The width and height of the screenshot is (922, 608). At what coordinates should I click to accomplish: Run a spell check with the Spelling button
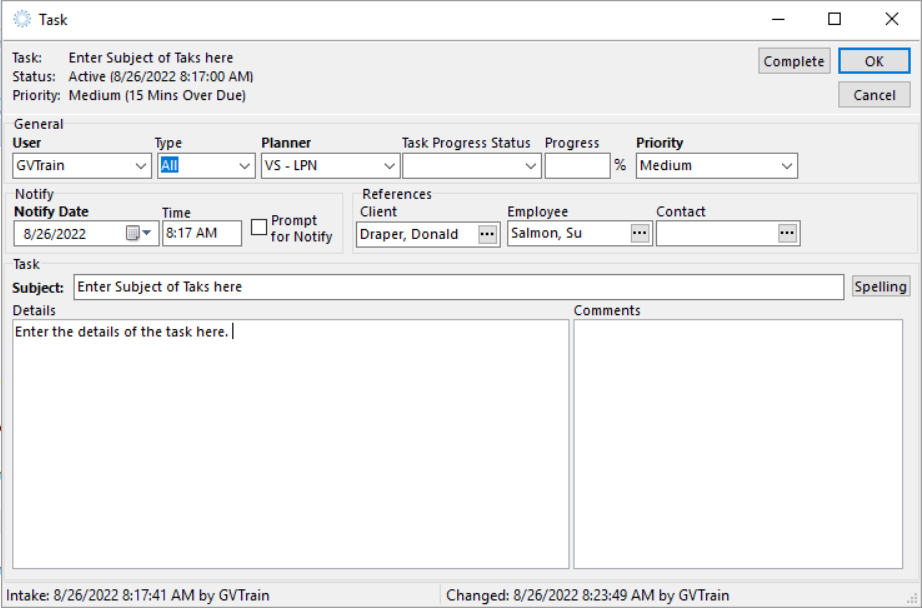[x=880, y=286]
